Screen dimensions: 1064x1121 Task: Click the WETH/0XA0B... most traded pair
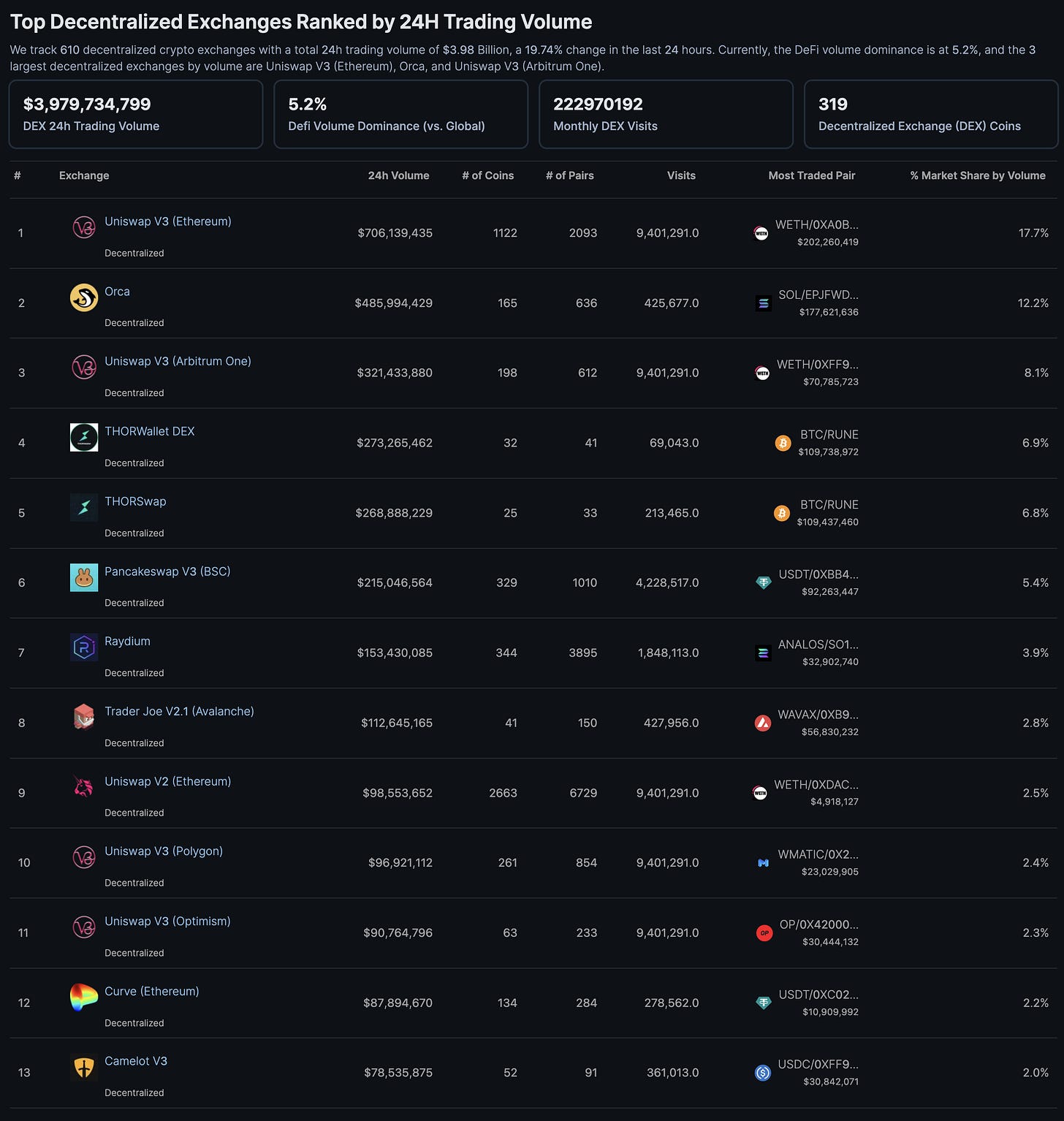817,224
